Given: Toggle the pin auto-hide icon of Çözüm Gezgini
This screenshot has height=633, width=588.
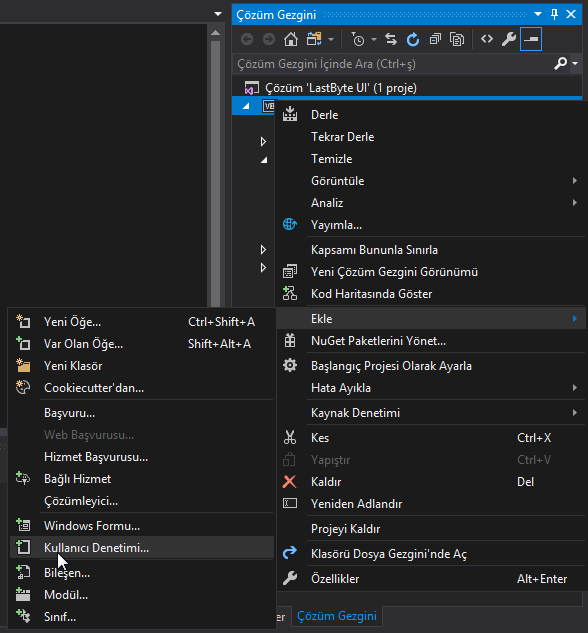Looking at the screenshot, I should 555,15.
